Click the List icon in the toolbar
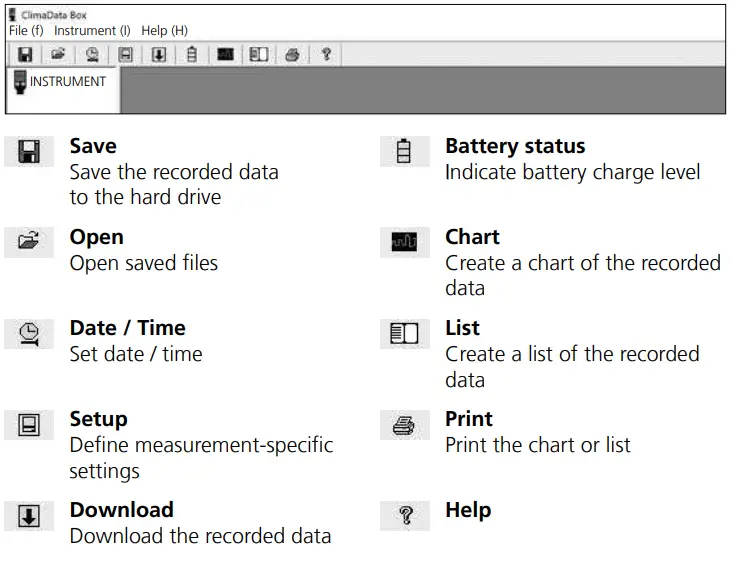This screenshot has width=744, height=571. pos(259,55)
